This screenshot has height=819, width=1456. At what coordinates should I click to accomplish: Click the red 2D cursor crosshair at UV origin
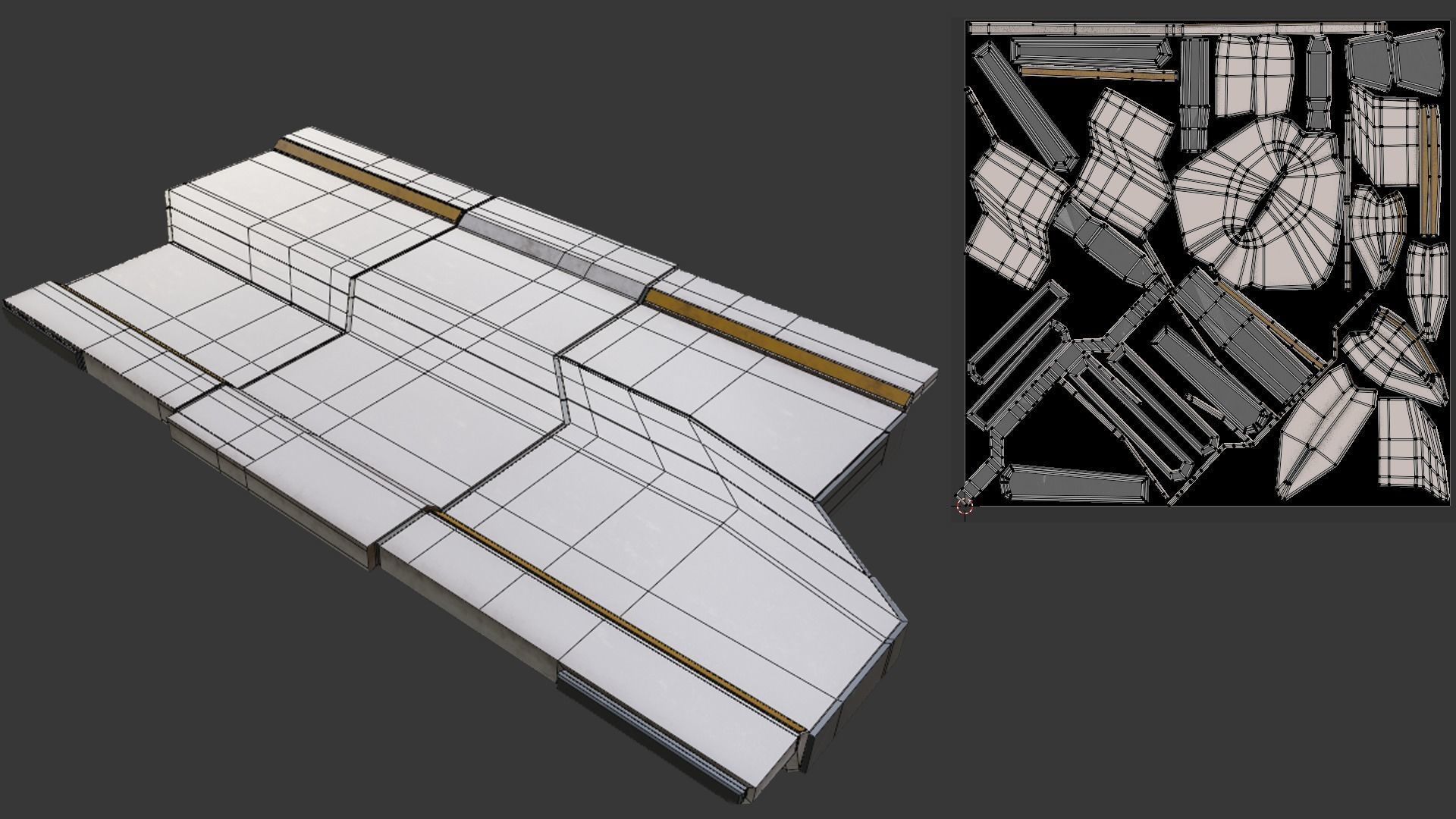pyautogui.click(x=965, y=507)
